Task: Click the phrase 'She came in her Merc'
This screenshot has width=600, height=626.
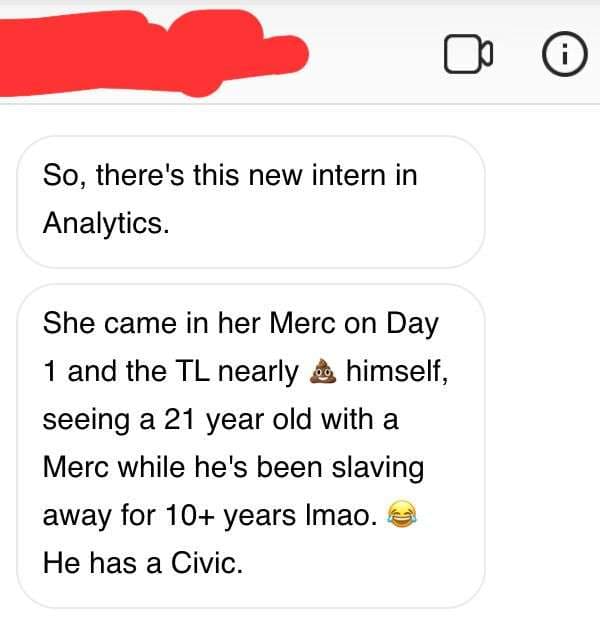Action: coord(190,323)
